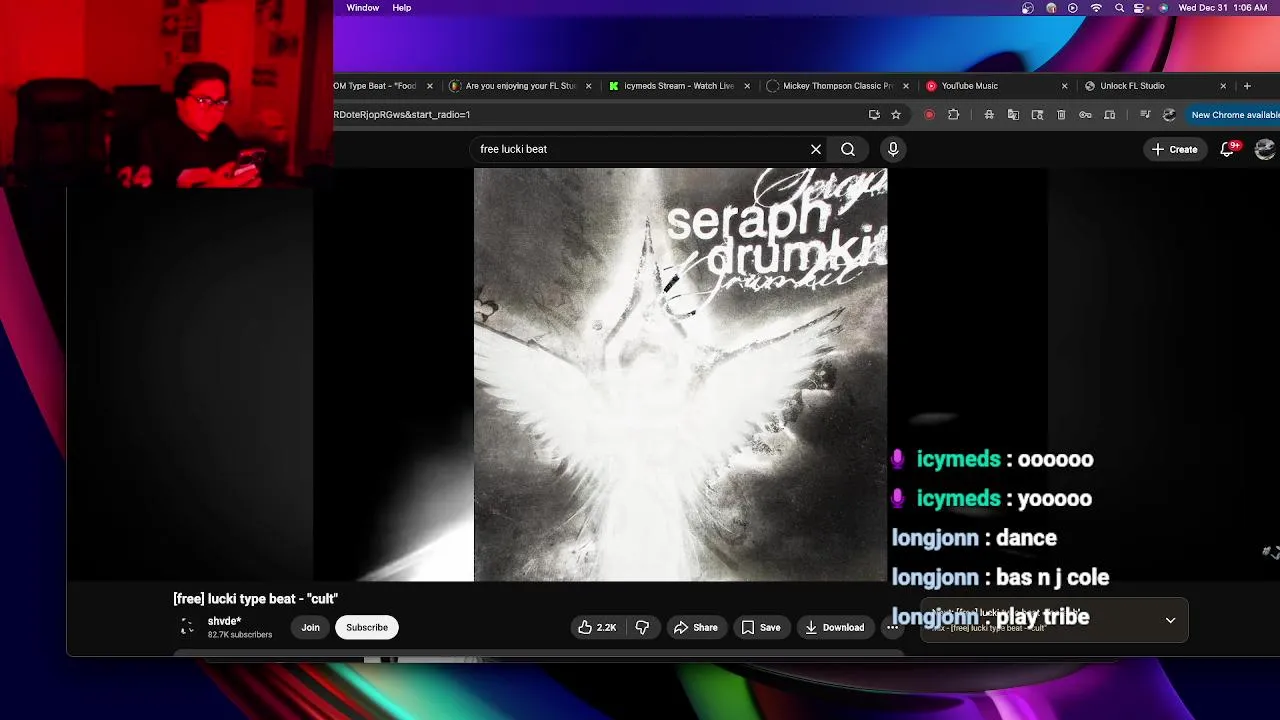
Task: Click the trash can extension icon
Action: tap(1061, 115)
